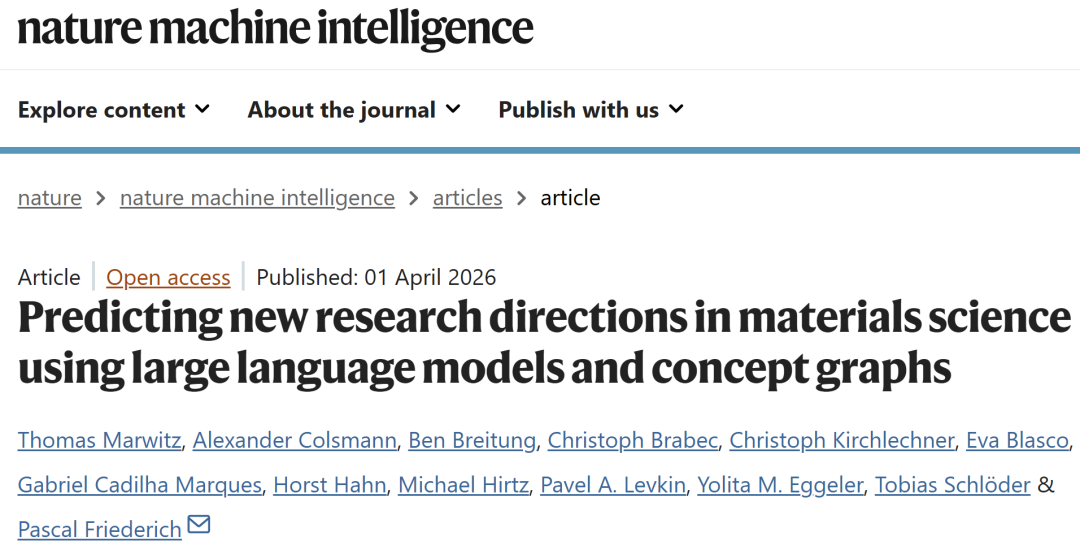Image resolution: width=1080 pixels, height=558 pixels.
Task: Click the nature machine intelligence logo
Action: (x=275, y=28)
